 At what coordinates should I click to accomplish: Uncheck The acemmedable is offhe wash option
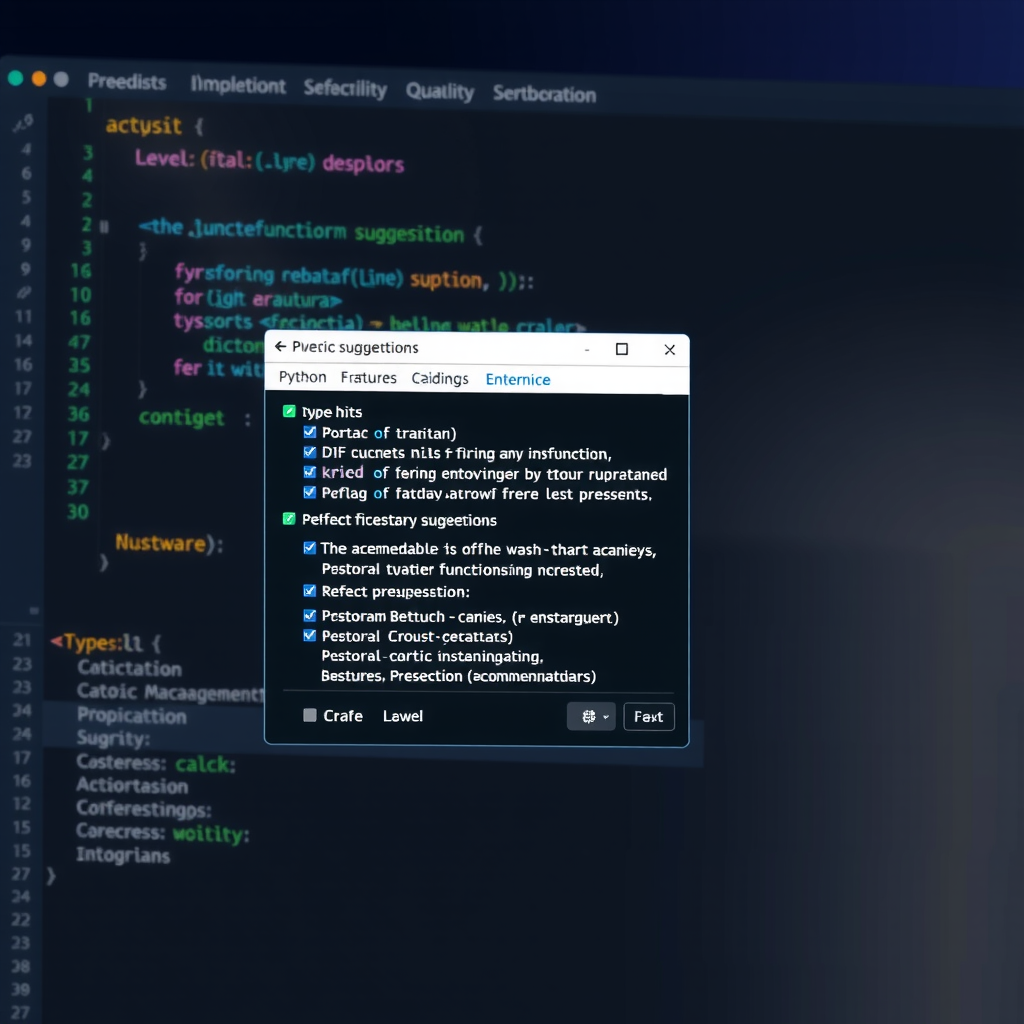[x=309, y=548]
